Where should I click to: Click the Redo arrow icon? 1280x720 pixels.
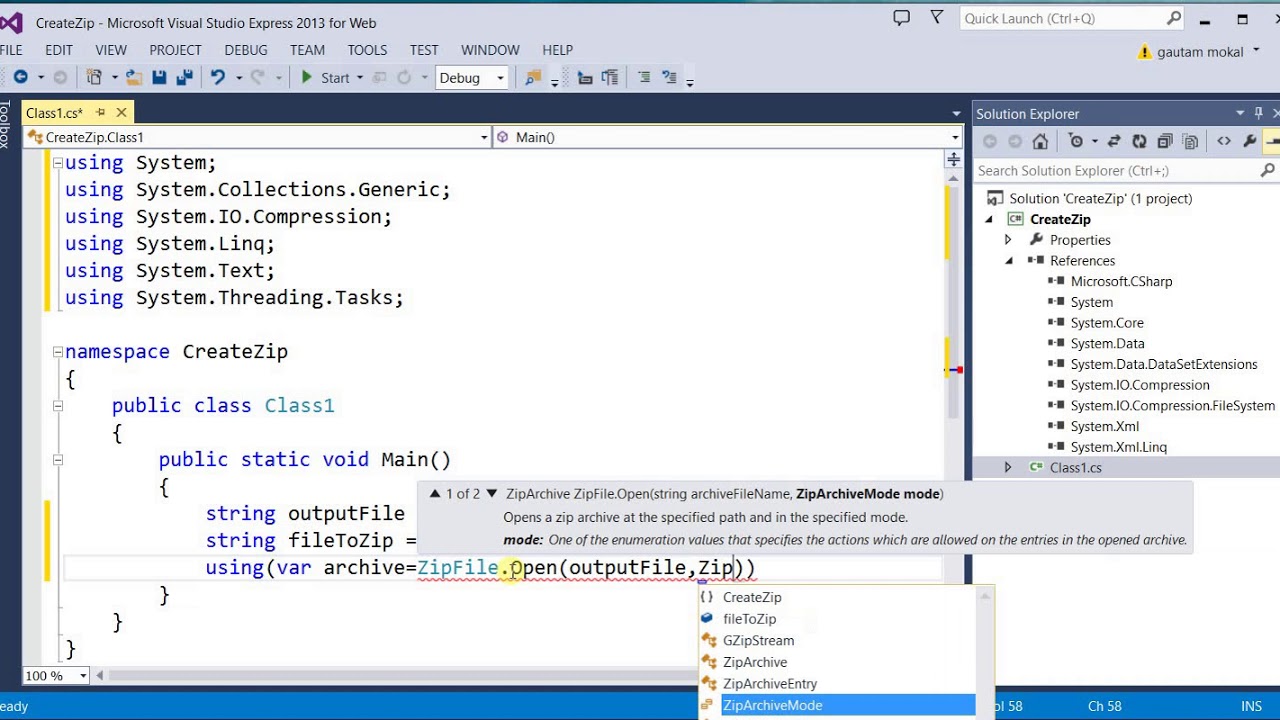257,78
